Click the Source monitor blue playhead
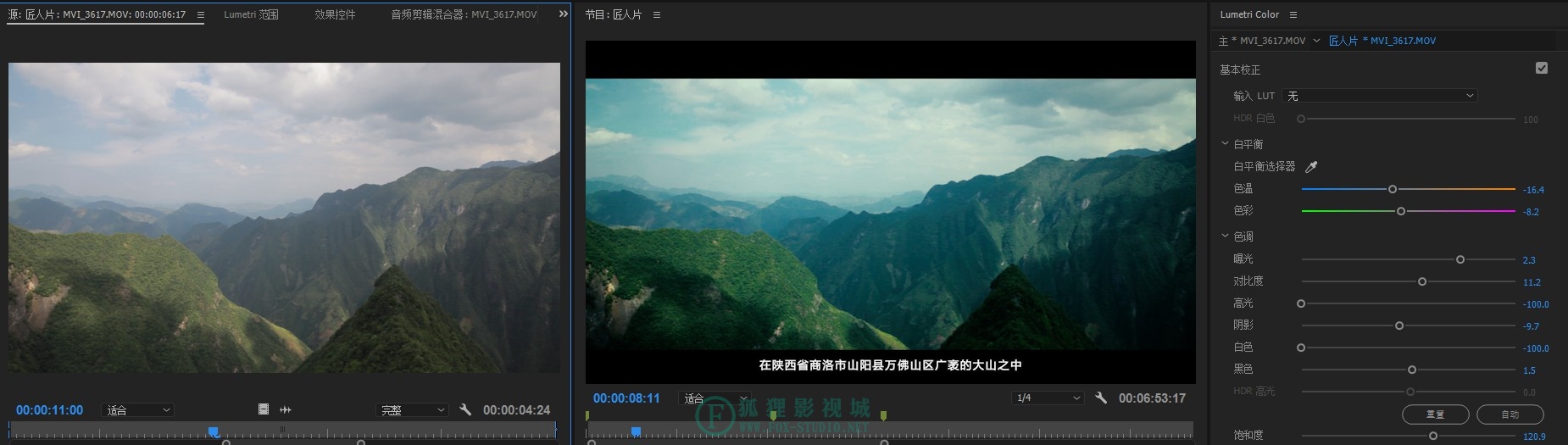This screenshot has width=1568, height=445. click(x=214, y=432)
